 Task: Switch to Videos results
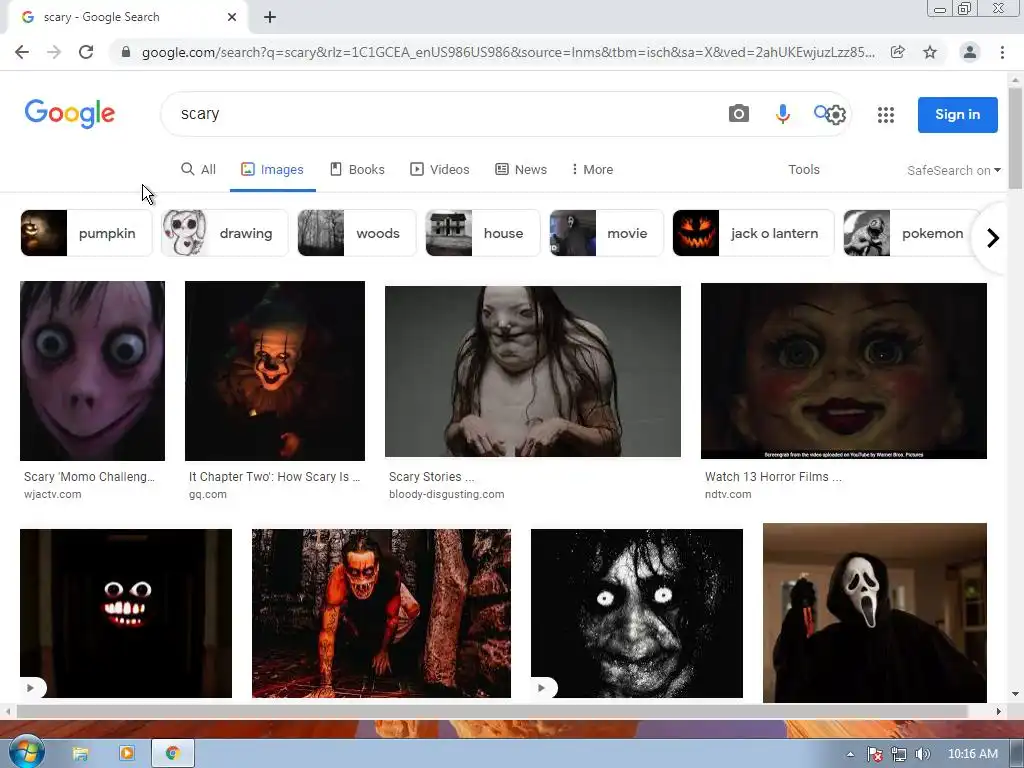[440, 170]
